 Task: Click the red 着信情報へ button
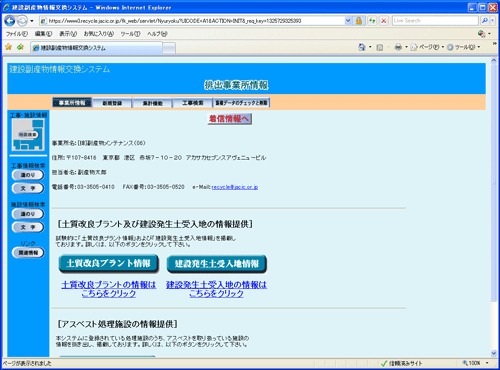(230, 119)
